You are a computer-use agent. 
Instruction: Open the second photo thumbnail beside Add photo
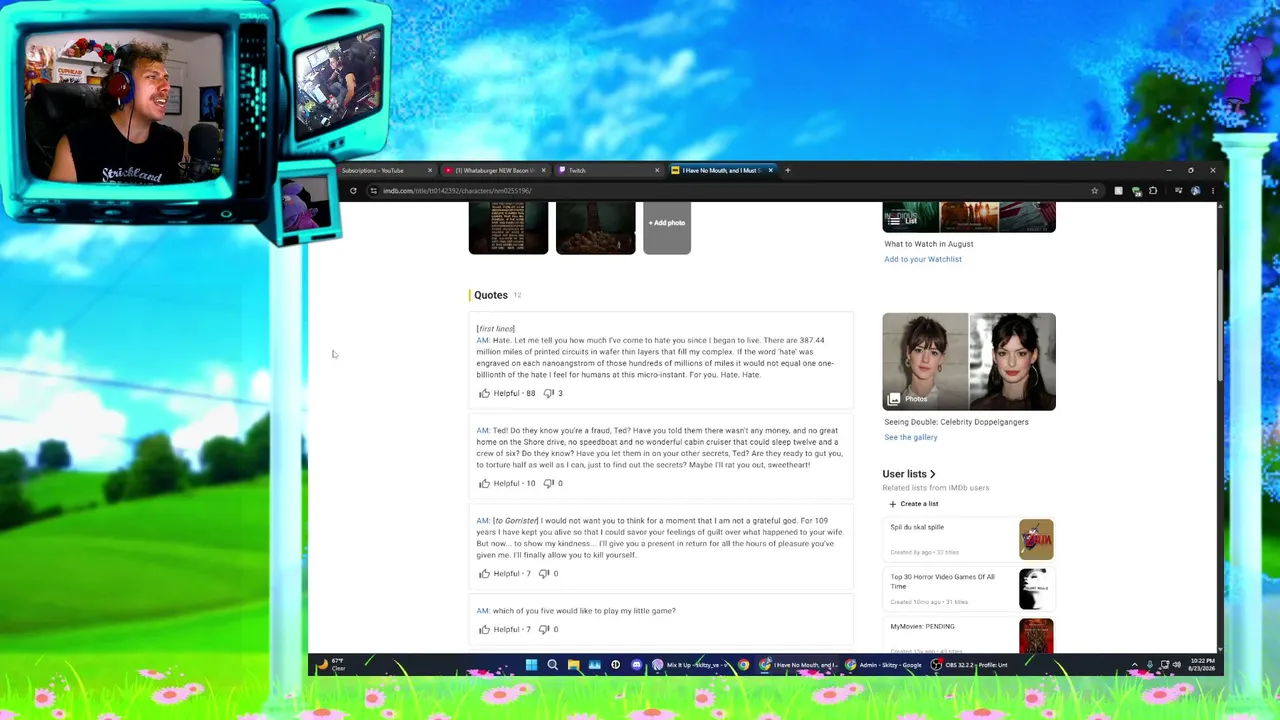coord(596,228)
